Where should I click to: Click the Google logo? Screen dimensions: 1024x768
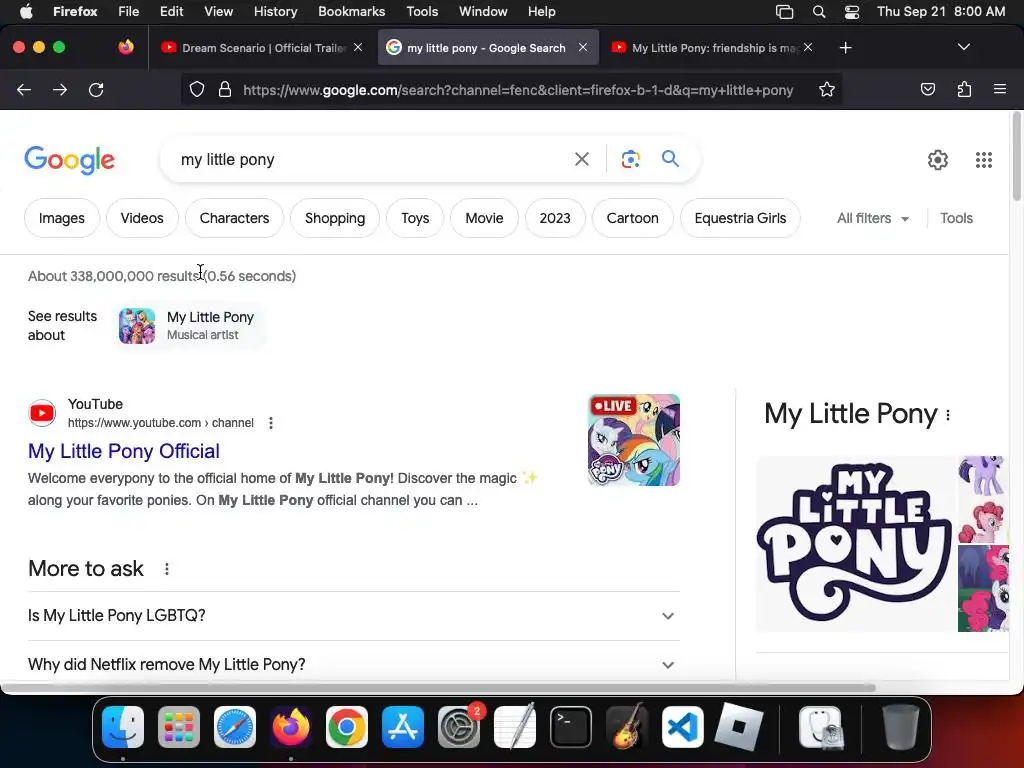click(69, 160)
